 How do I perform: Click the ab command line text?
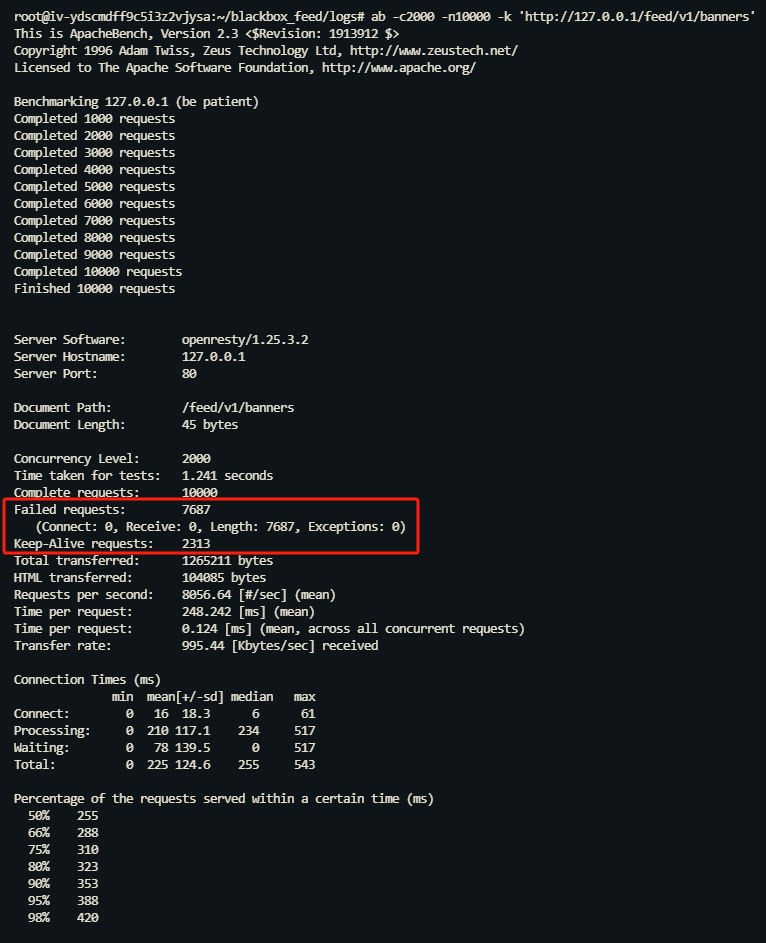[x=562, y=17]
